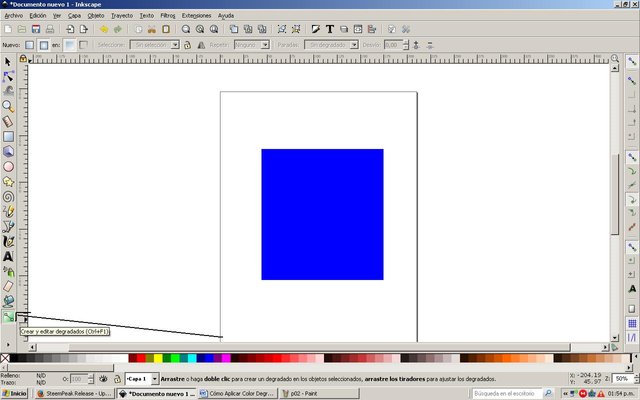
Task: Open Extensiones menu
Action: point(196,16)
